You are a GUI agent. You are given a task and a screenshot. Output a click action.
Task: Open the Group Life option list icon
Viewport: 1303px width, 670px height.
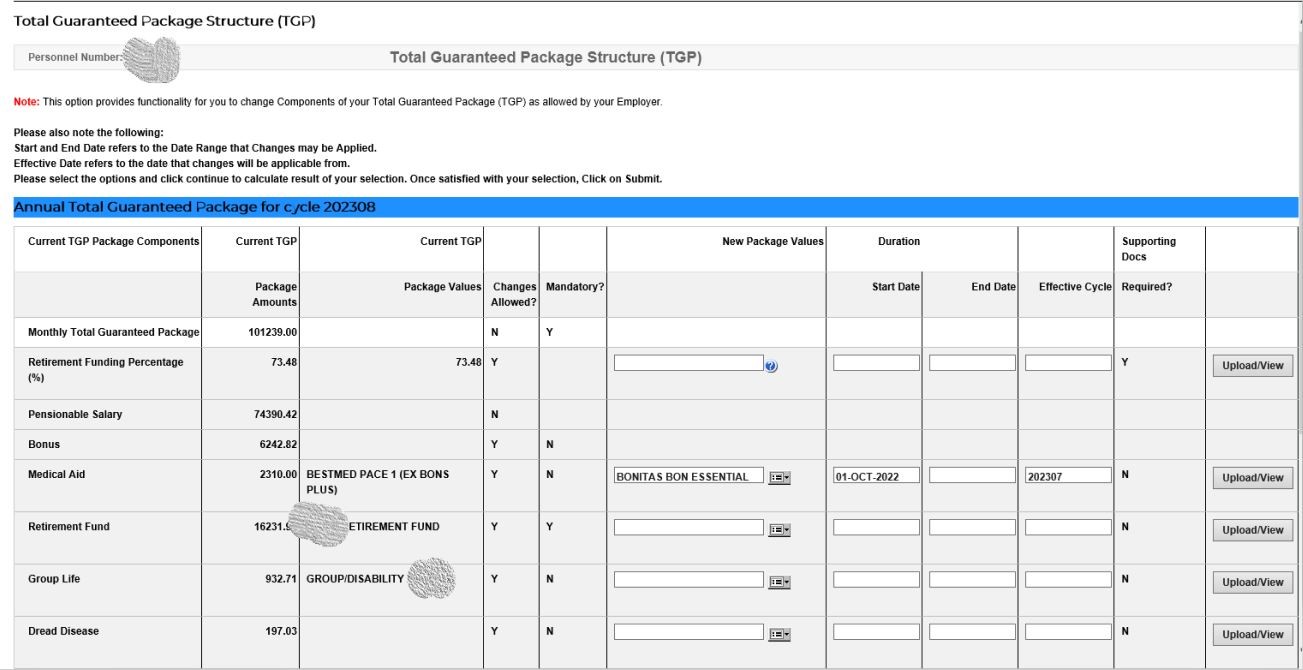pos(779,582)
